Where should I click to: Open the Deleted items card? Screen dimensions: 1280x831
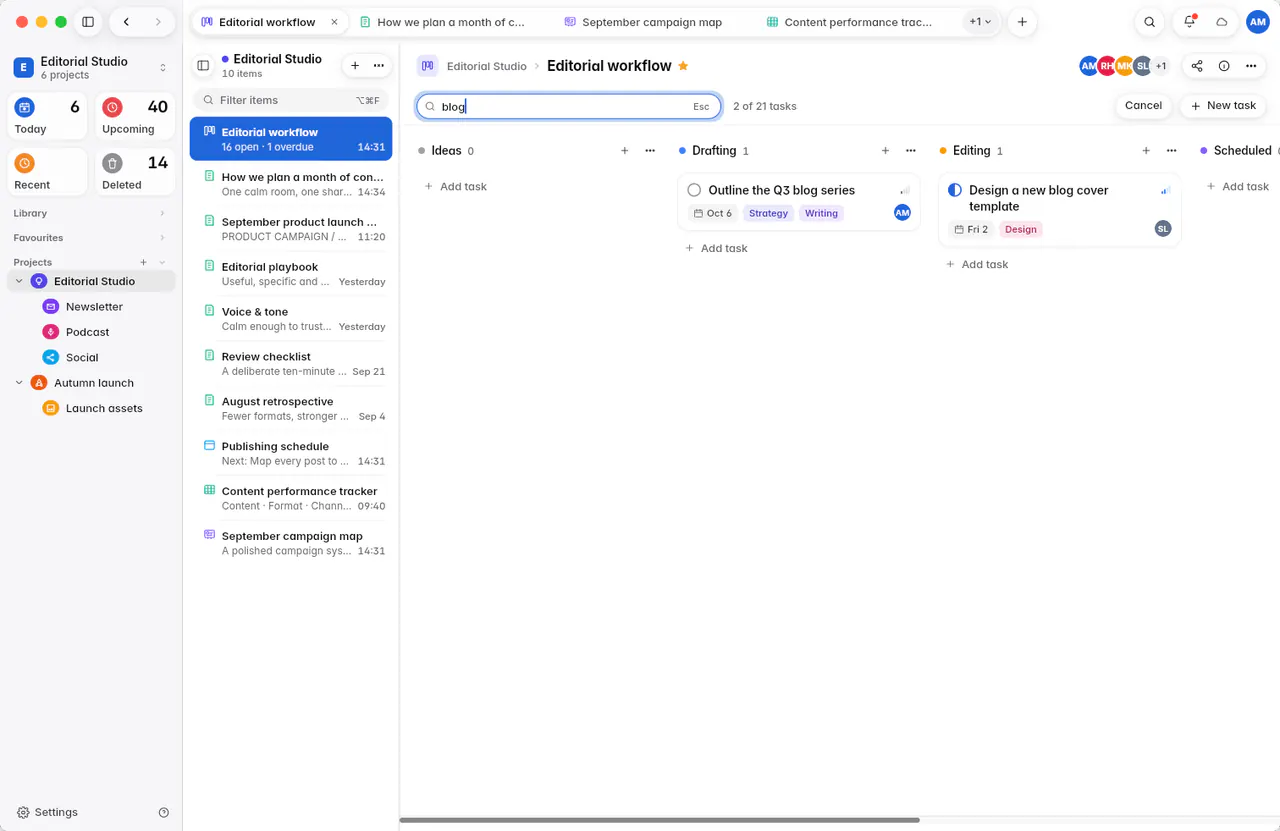pyautogui.click(x=135, y=172)
